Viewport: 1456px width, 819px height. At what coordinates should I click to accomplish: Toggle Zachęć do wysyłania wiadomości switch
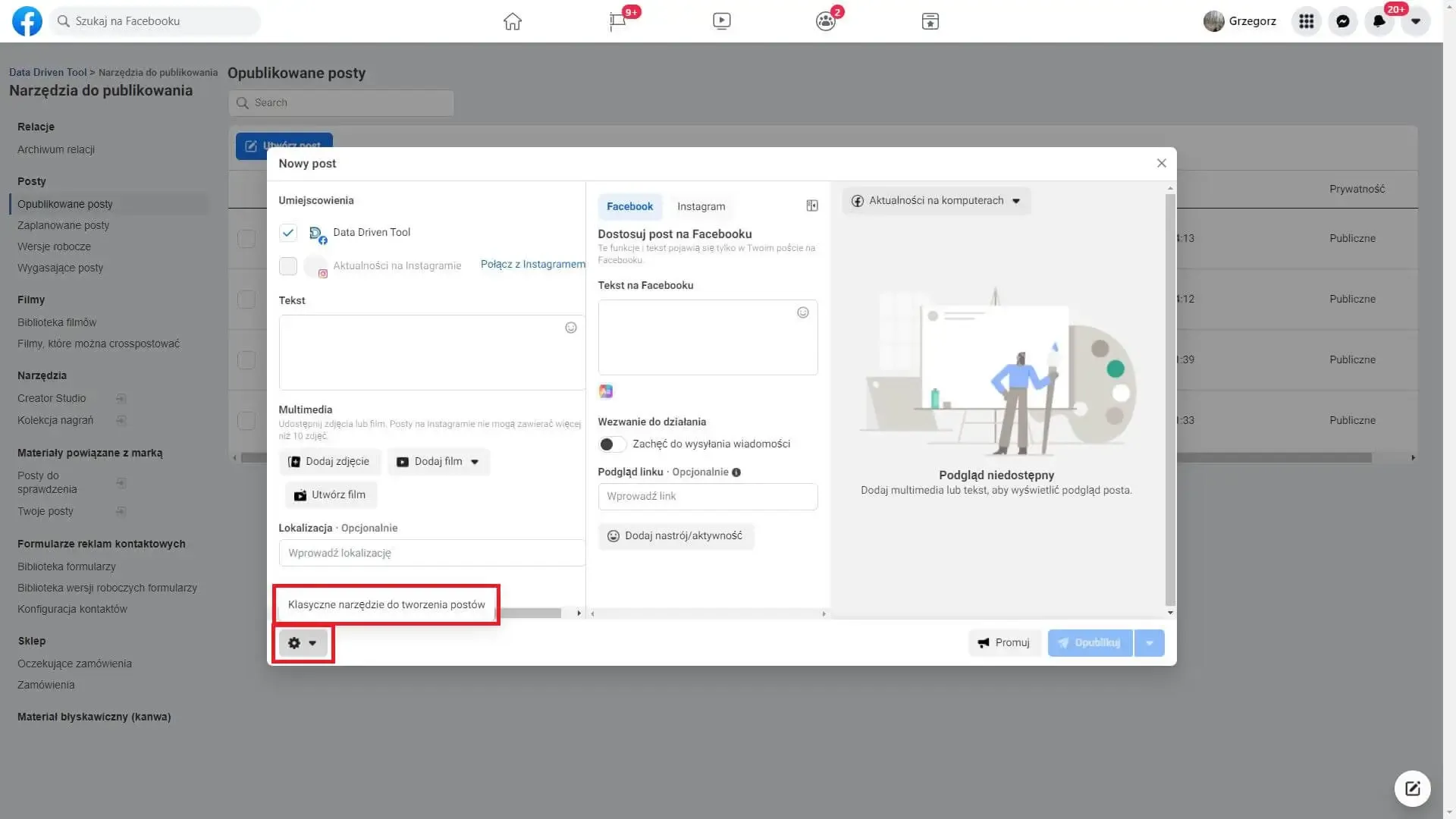pyautogui.click(x=612, y=444)
